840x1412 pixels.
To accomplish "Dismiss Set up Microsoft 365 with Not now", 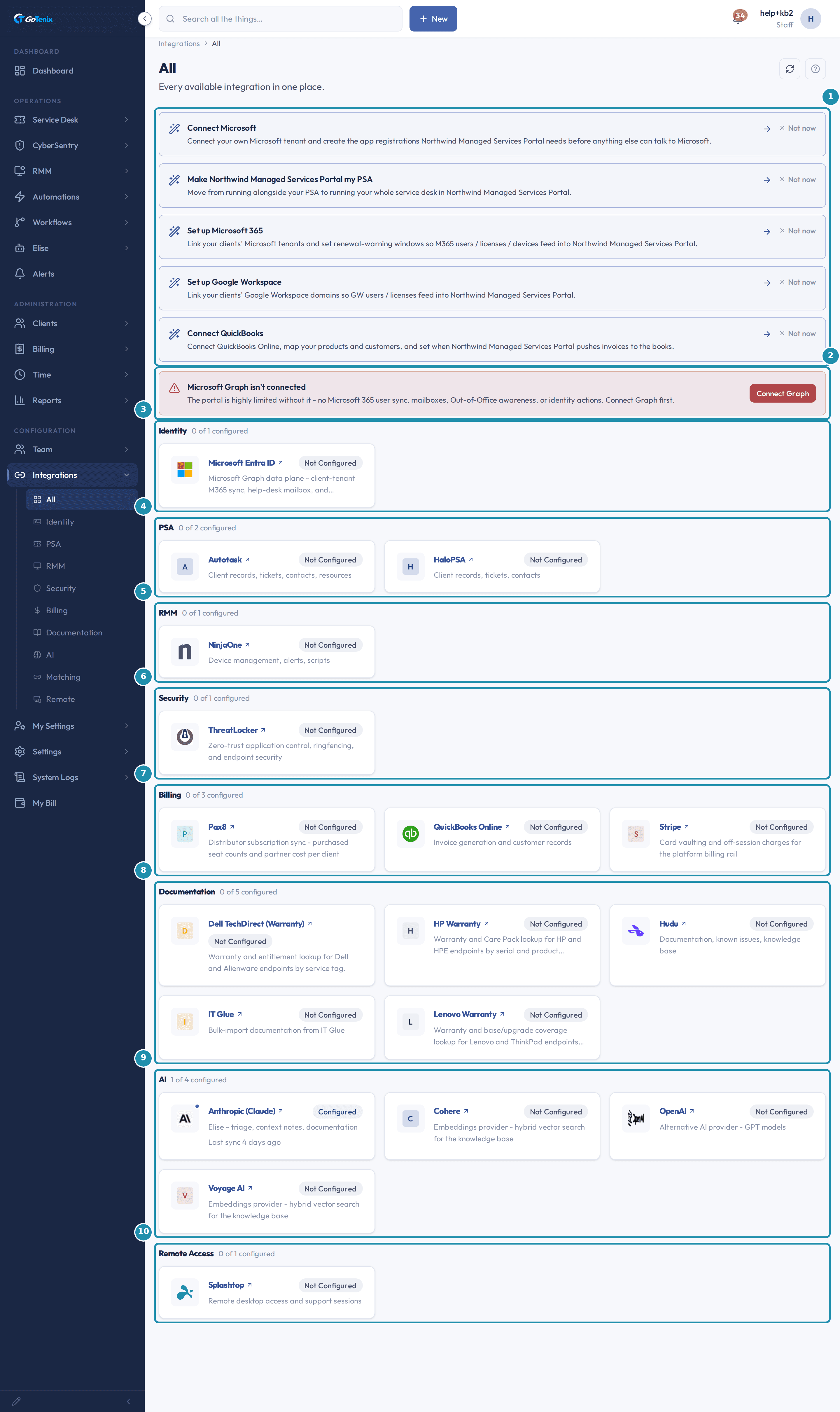I will click(797, 231).
